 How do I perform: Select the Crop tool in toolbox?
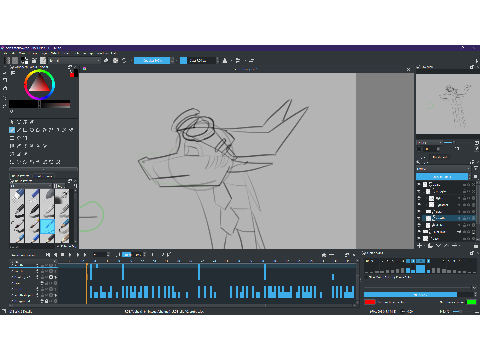click(x=25, y=138)
